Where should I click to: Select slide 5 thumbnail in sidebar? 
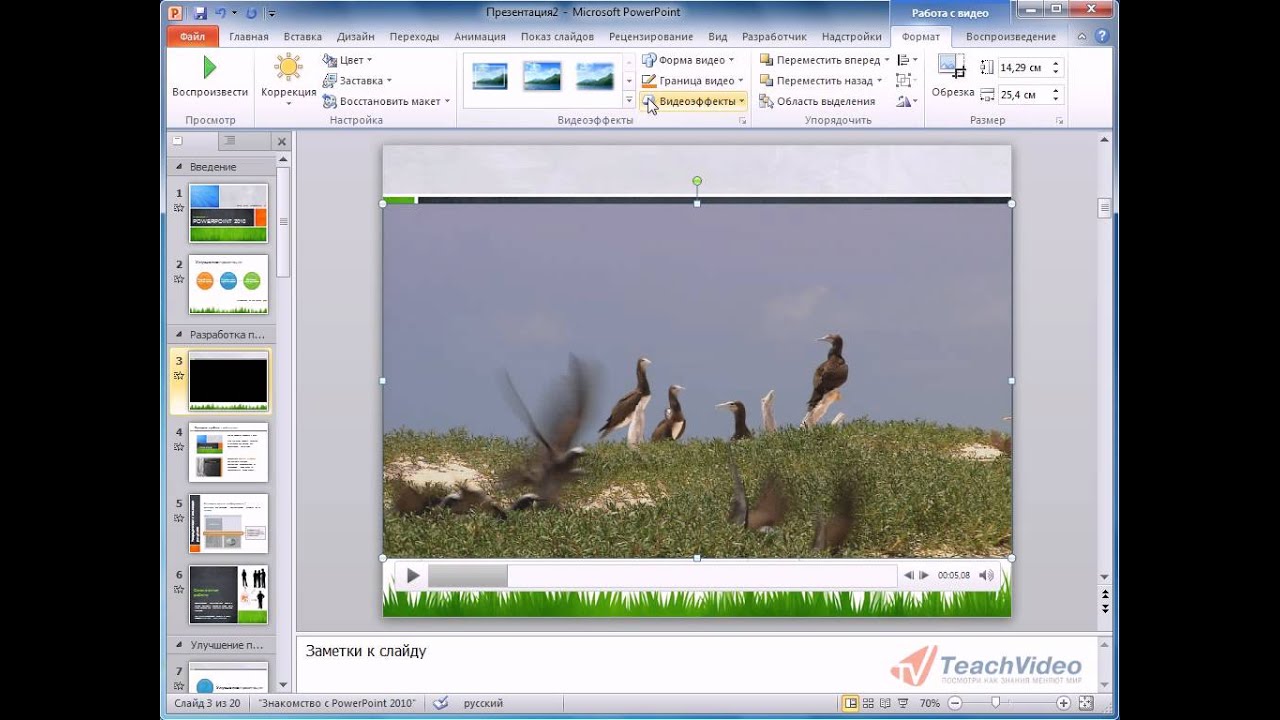pos(227,523)
